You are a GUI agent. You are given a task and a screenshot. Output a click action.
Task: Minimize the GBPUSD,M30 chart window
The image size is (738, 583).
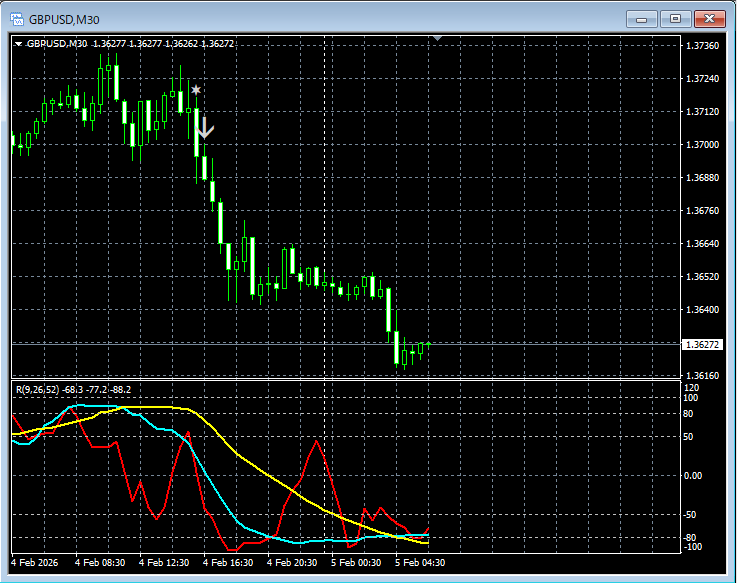pos(641,18)
